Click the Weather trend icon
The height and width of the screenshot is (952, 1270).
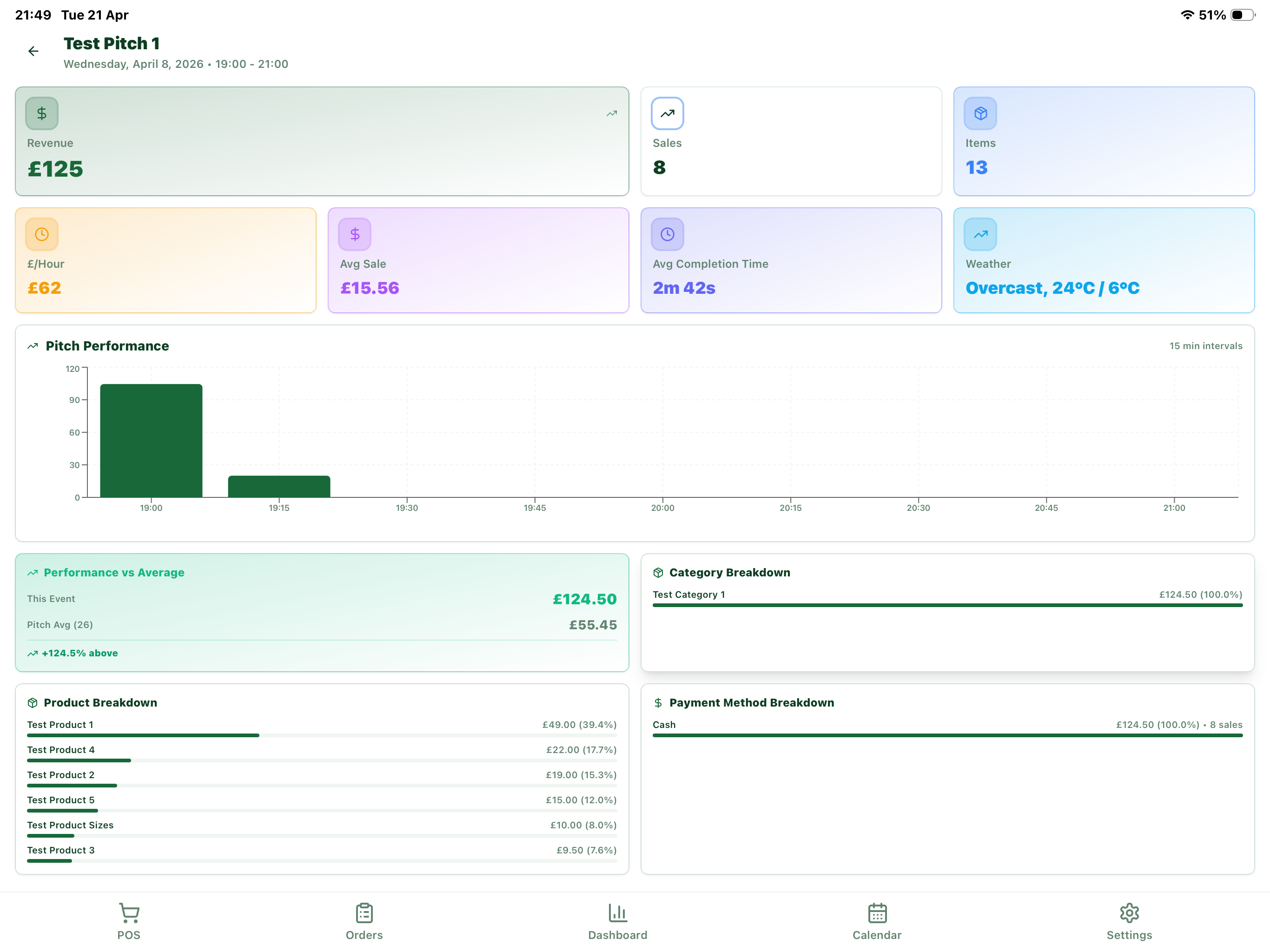pyautogui.click(x=980, y=234)
